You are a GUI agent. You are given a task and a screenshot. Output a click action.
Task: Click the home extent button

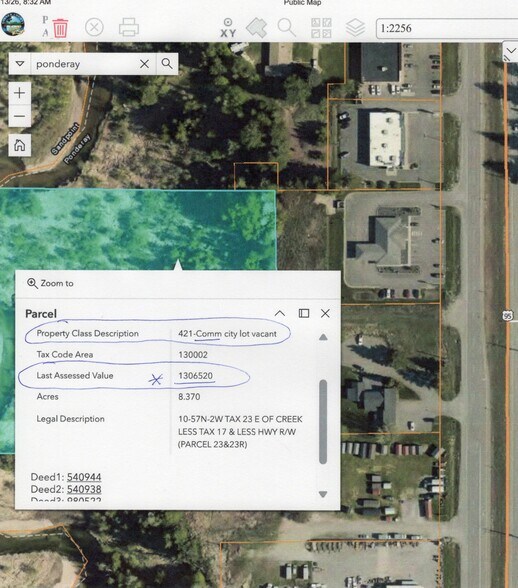point(20,145)
